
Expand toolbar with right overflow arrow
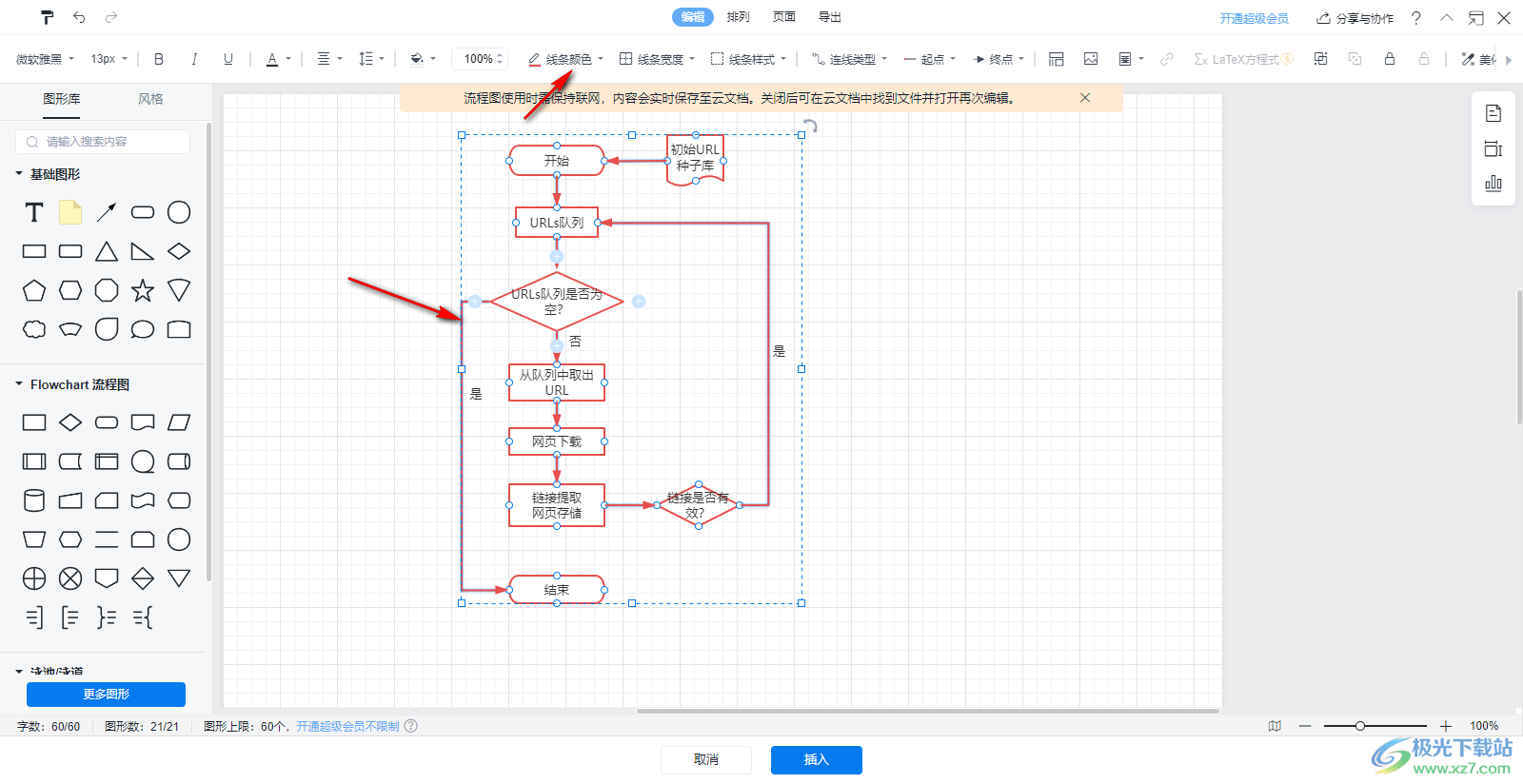pos(1509,60)
